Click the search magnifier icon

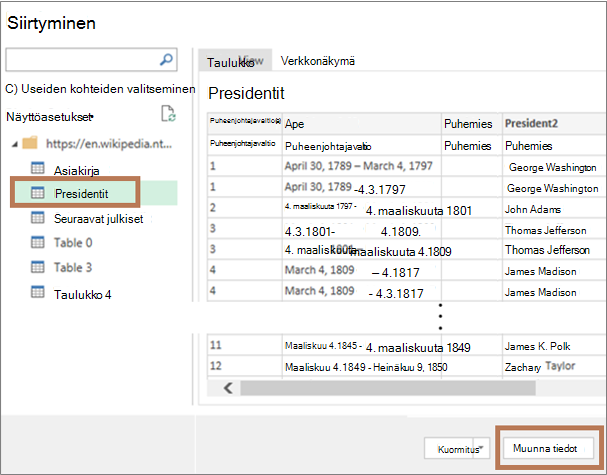(x=166, y=60)
